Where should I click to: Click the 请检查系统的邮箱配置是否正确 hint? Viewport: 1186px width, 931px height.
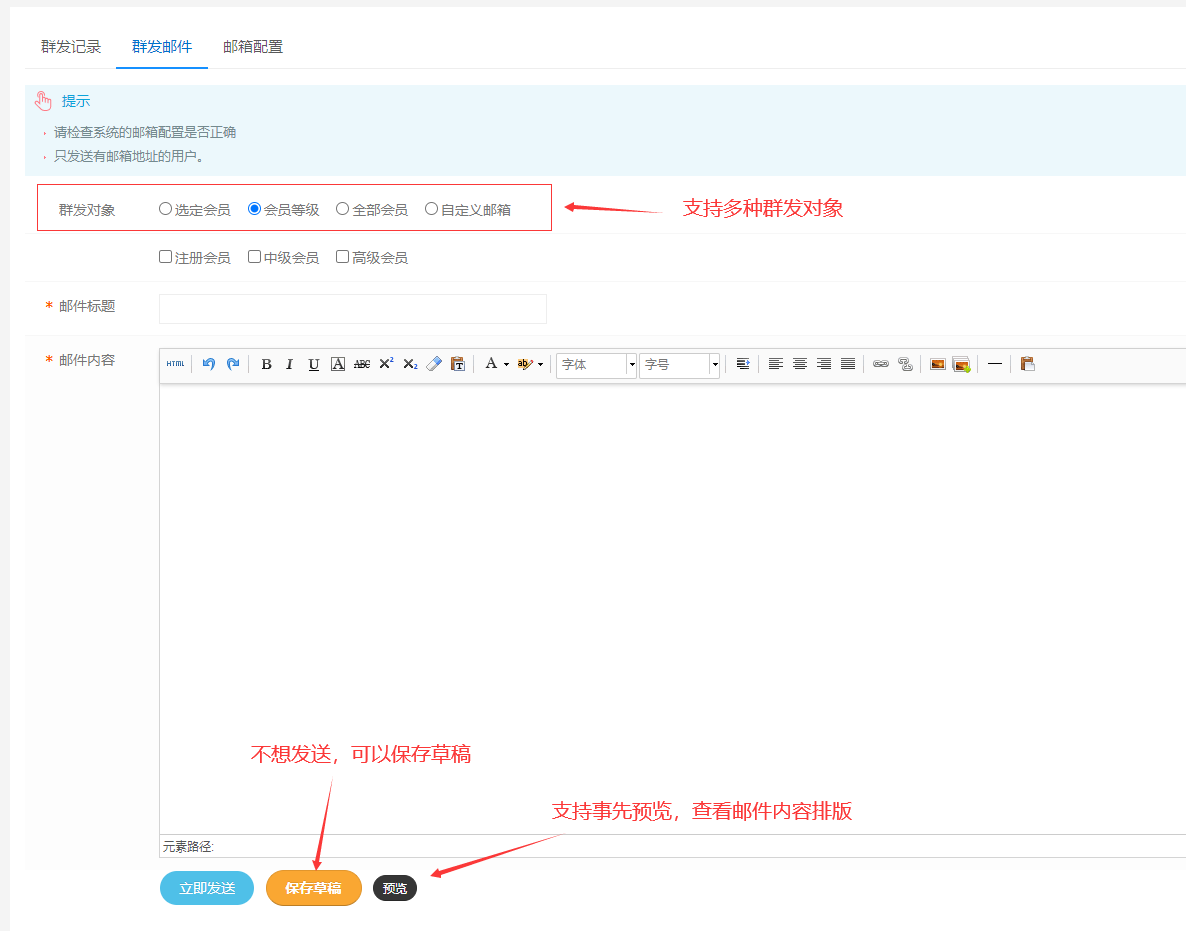pos(144,132)
